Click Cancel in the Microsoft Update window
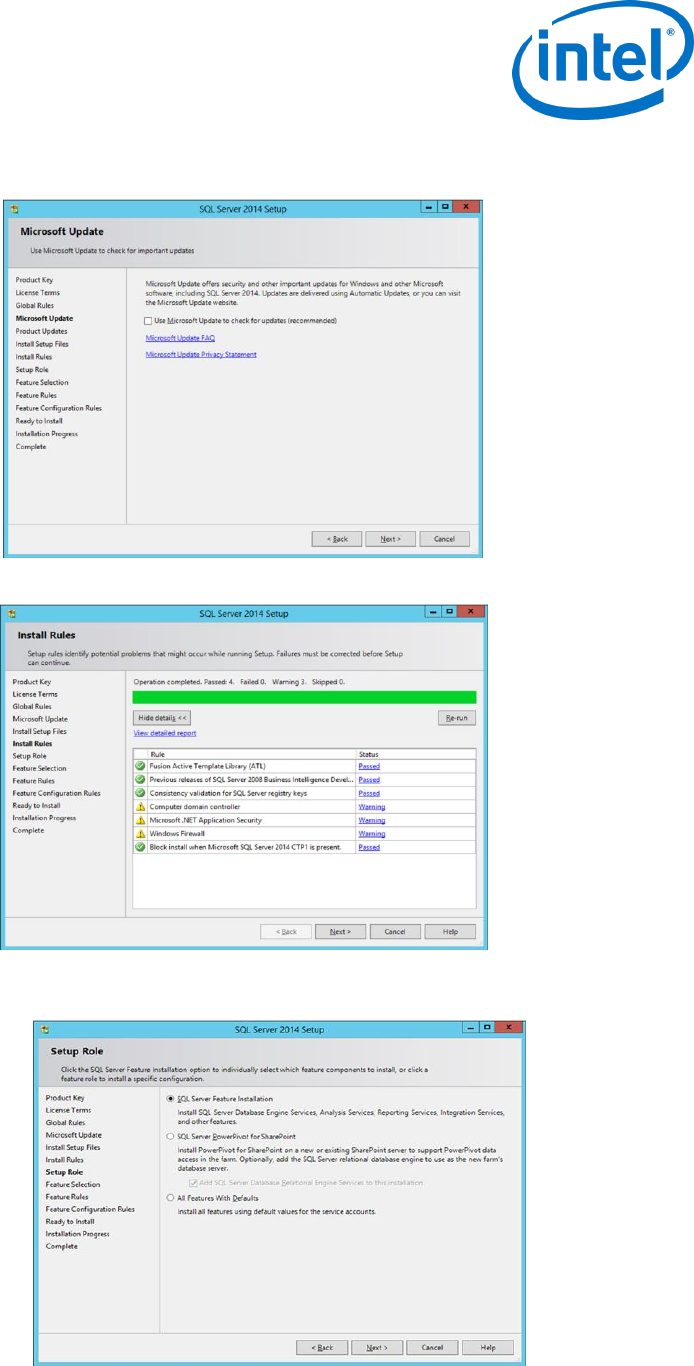The height and width of the screenshot is (1366, 694). coord(444,538)
